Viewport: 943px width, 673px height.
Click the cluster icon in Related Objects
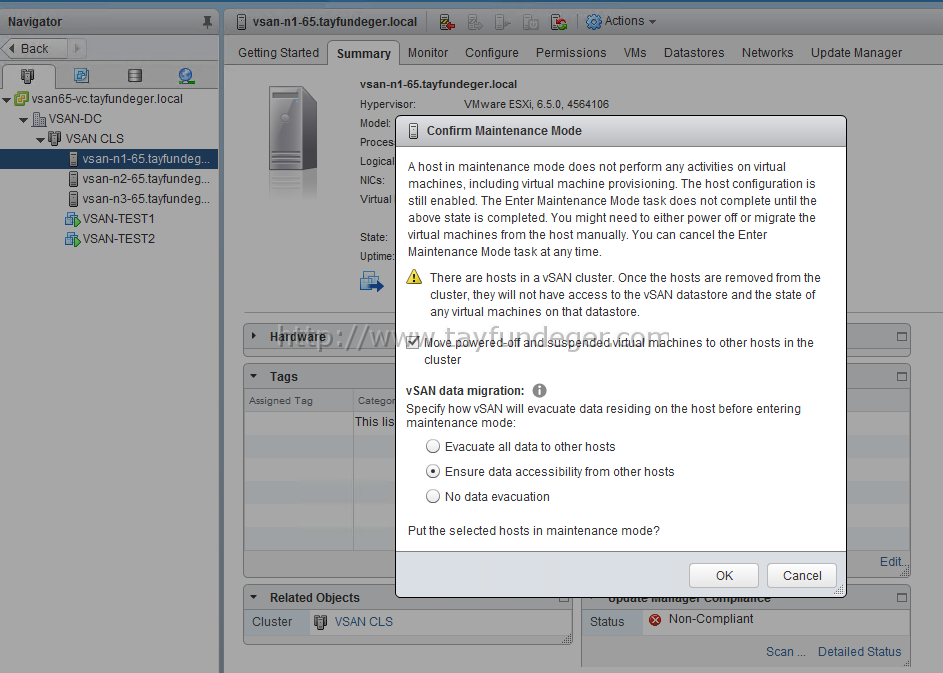[x=321, y=622]
